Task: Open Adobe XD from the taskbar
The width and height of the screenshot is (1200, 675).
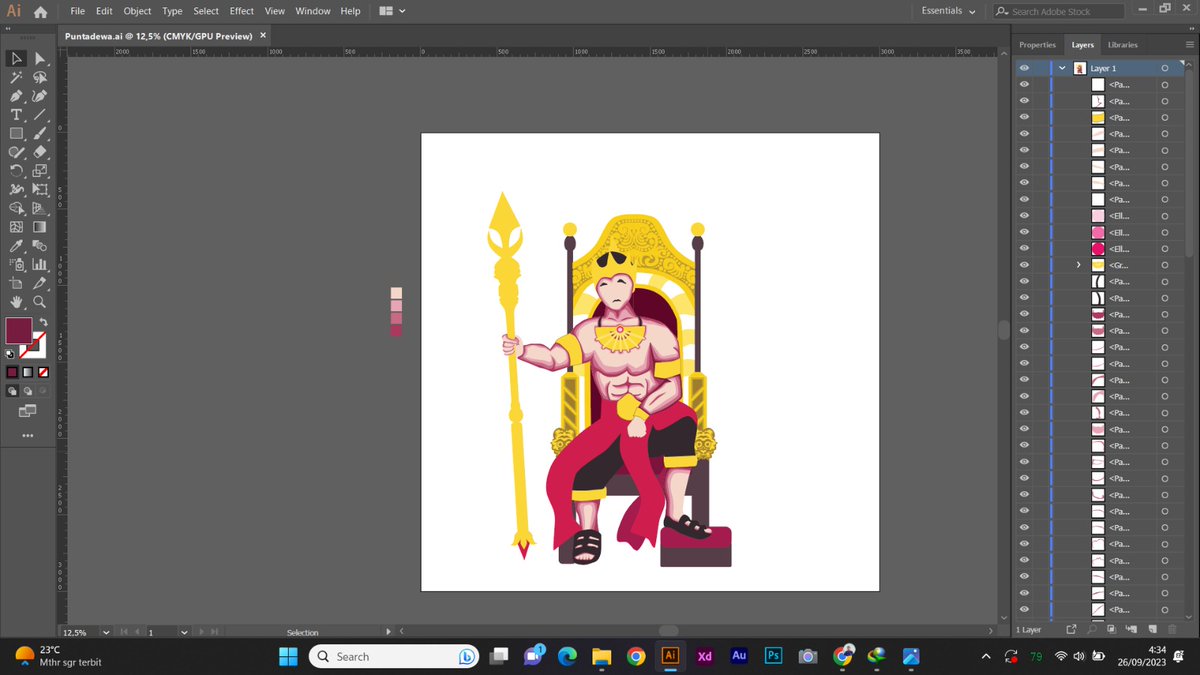Action: pos(704,656)
